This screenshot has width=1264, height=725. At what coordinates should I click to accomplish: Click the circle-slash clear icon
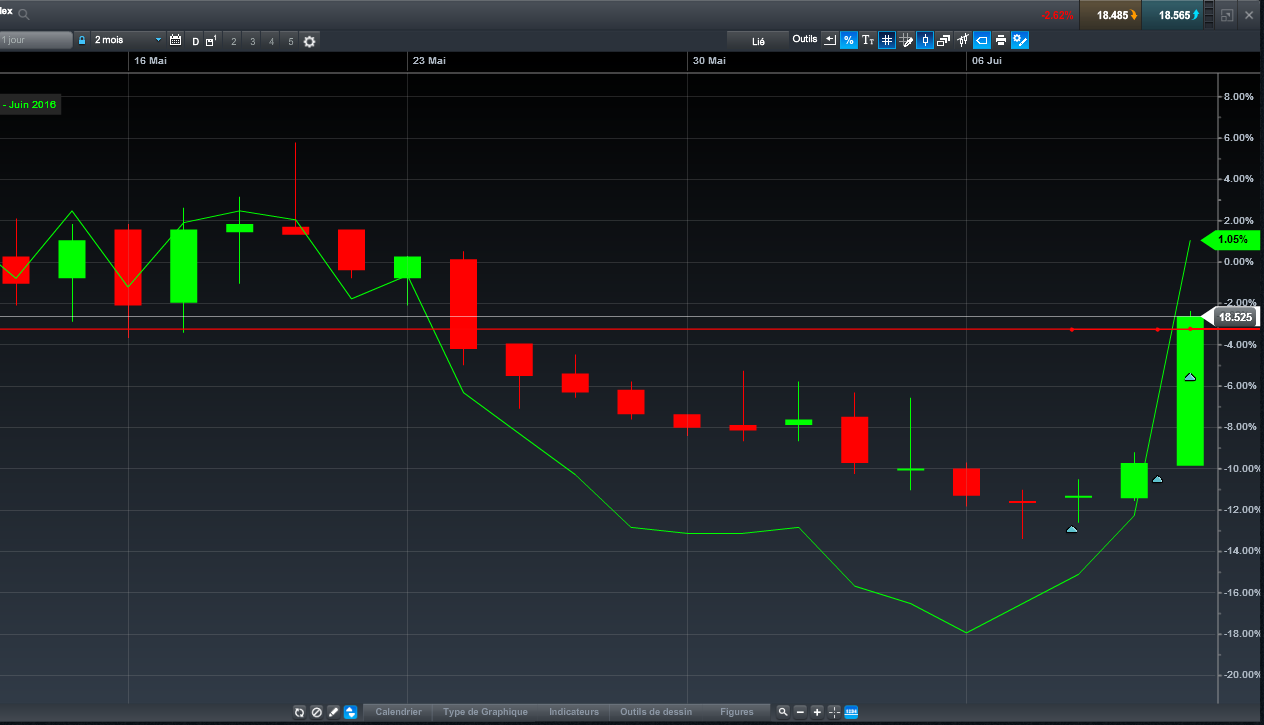pos(316,712)
